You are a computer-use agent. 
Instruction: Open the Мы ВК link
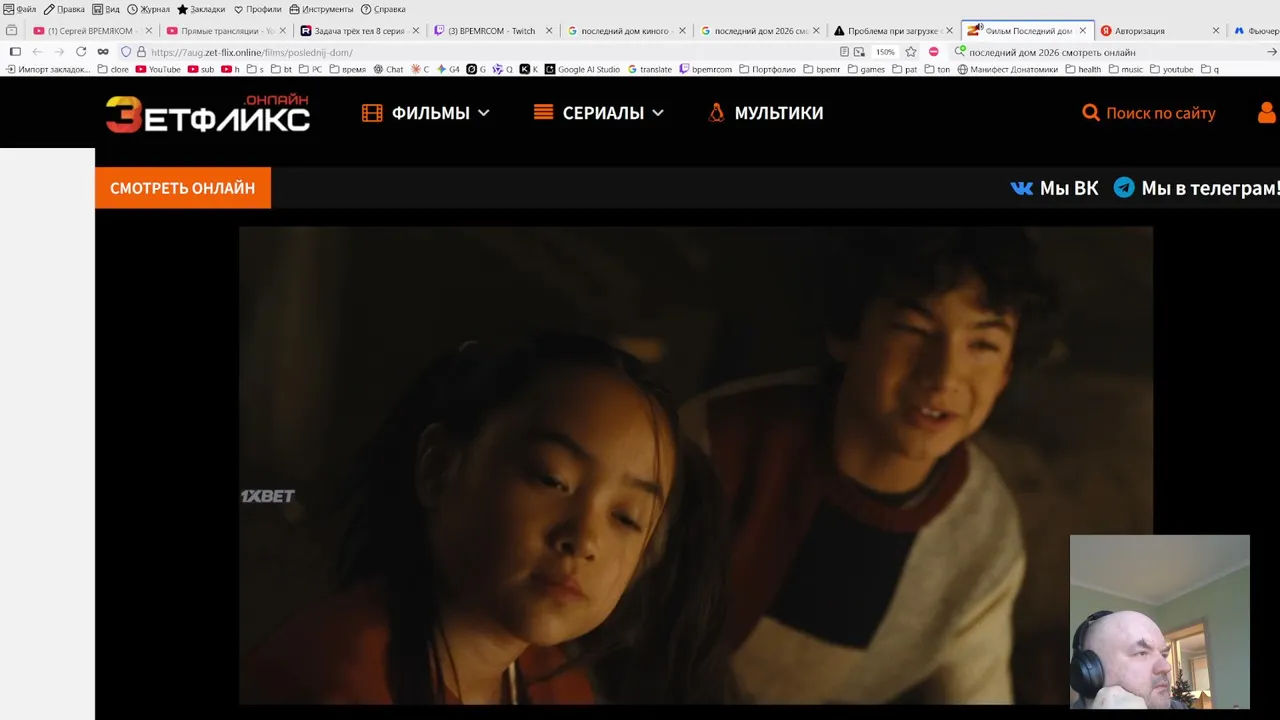pyautogui.click(x=1055, y=188)
